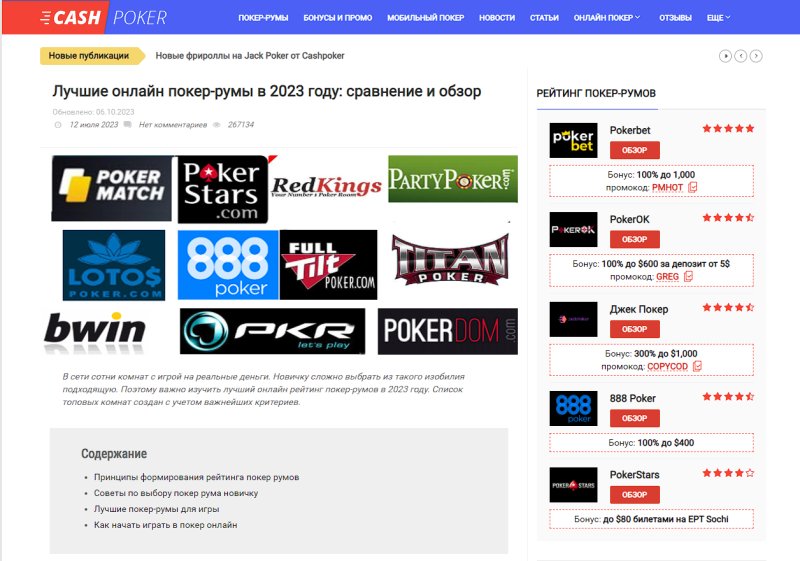The width and height of the screenshot is (800, 561).
Task: Open Как начать играть в покер онлайн
Action: (165, 525)
